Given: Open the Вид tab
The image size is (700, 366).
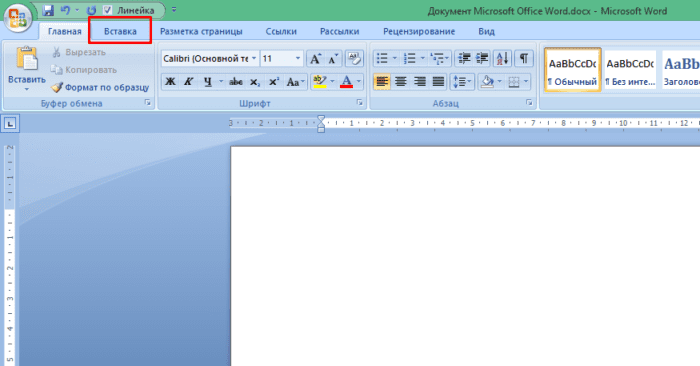Looking at the screenshot, I should point(486,31).
